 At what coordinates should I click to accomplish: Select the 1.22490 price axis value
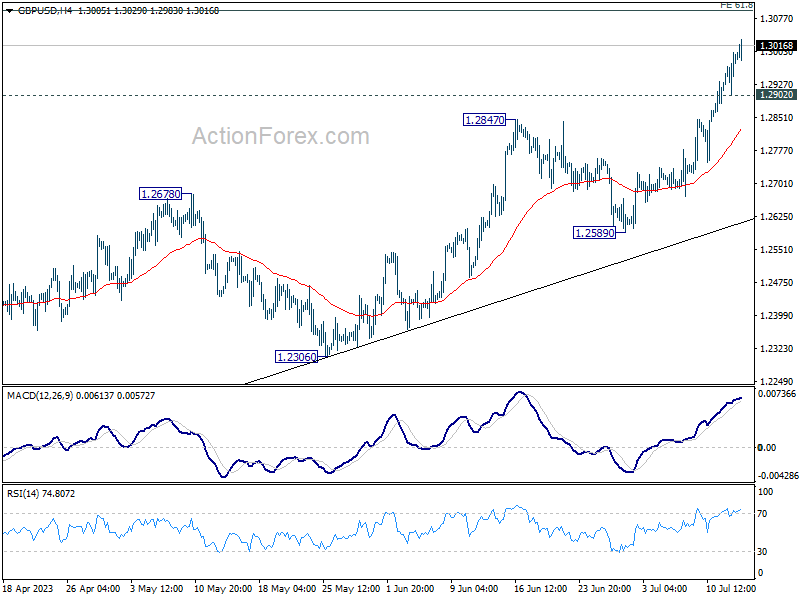pos(777,381)
